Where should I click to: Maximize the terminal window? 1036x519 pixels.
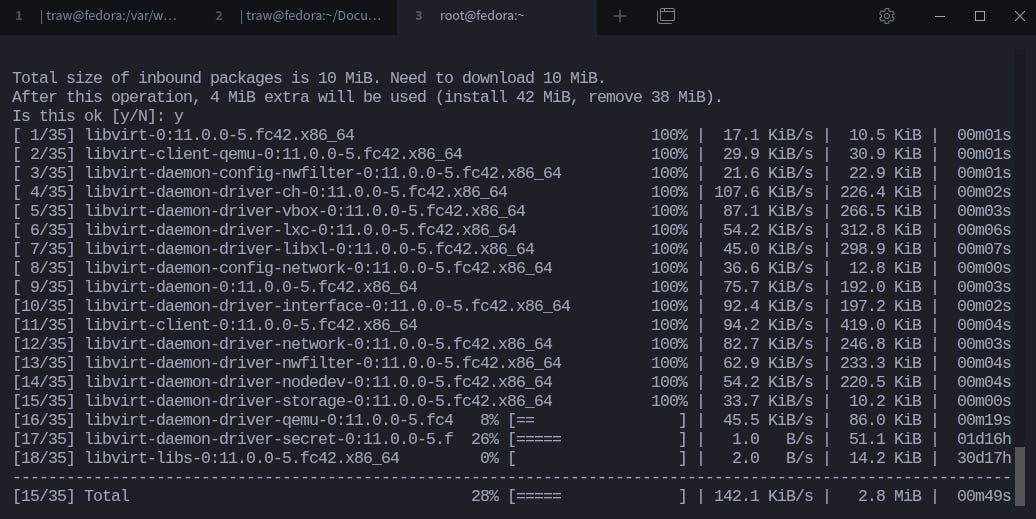980,16
